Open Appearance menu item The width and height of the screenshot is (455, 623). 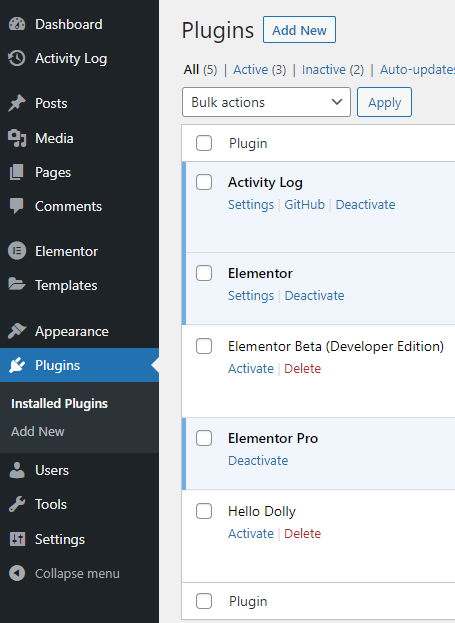tap(72, 331)
